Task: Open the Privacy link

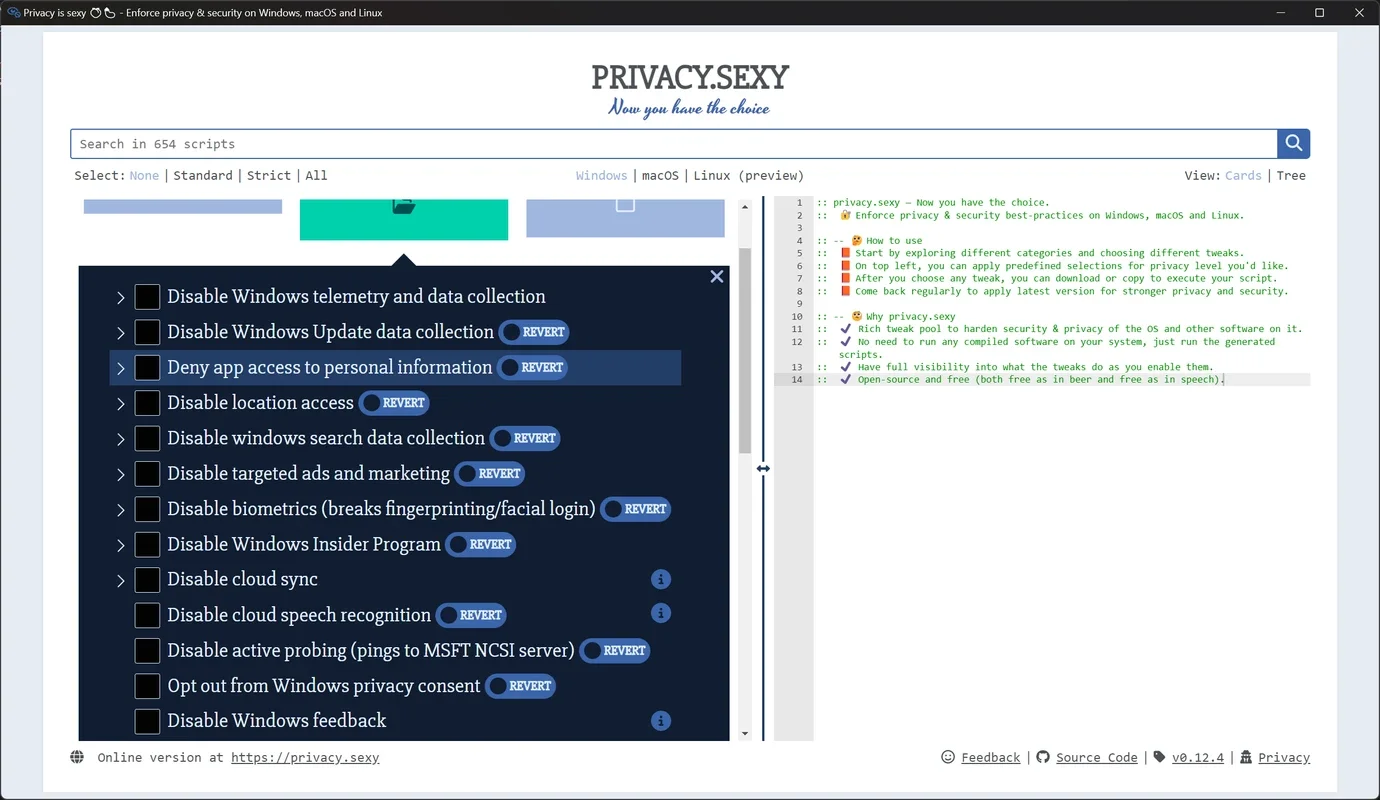Action: point(1284,757)
